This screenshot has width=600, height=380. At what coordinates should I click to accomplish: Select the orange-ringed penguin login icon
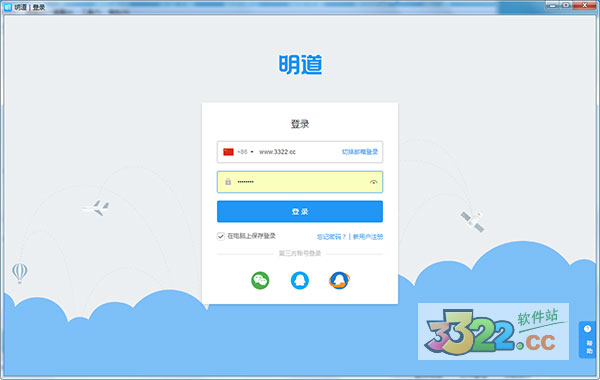coord(339,281)
